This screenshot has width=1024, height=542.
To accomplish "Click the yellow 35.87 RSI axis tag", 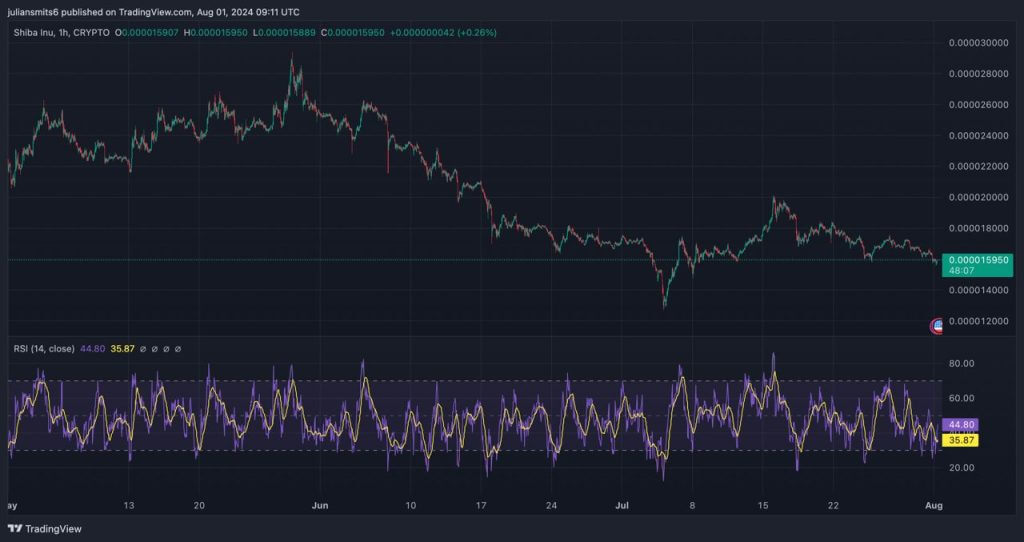I will 960,441.
